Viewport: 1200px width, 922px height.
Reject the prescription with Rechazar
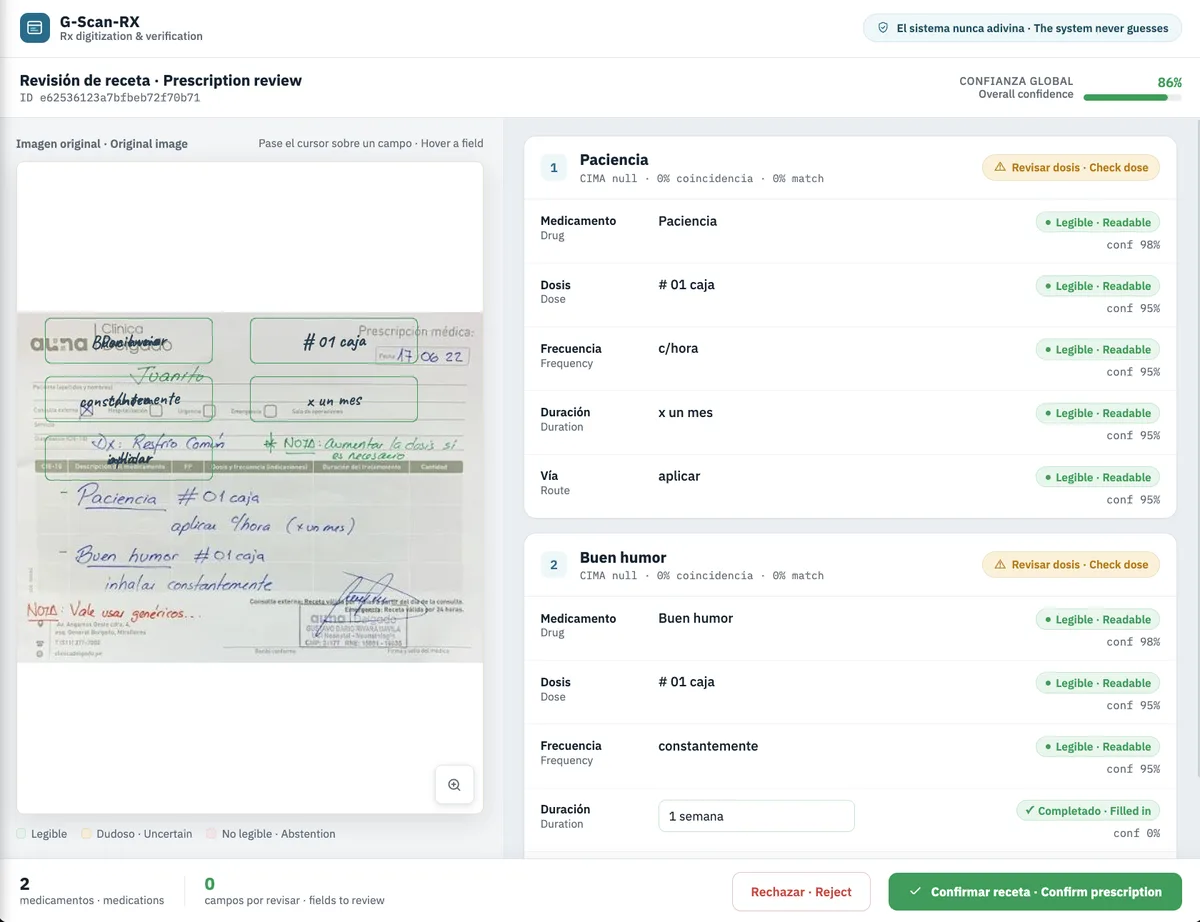(x=801, y=892)
